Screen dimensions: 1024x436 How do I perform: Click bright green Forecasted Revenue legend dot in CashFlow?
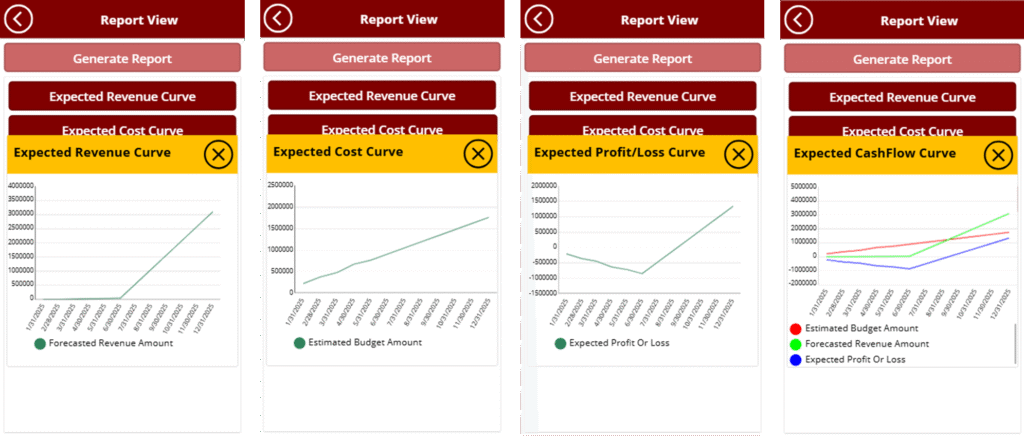pyautogui.click(x=795, y=344)
